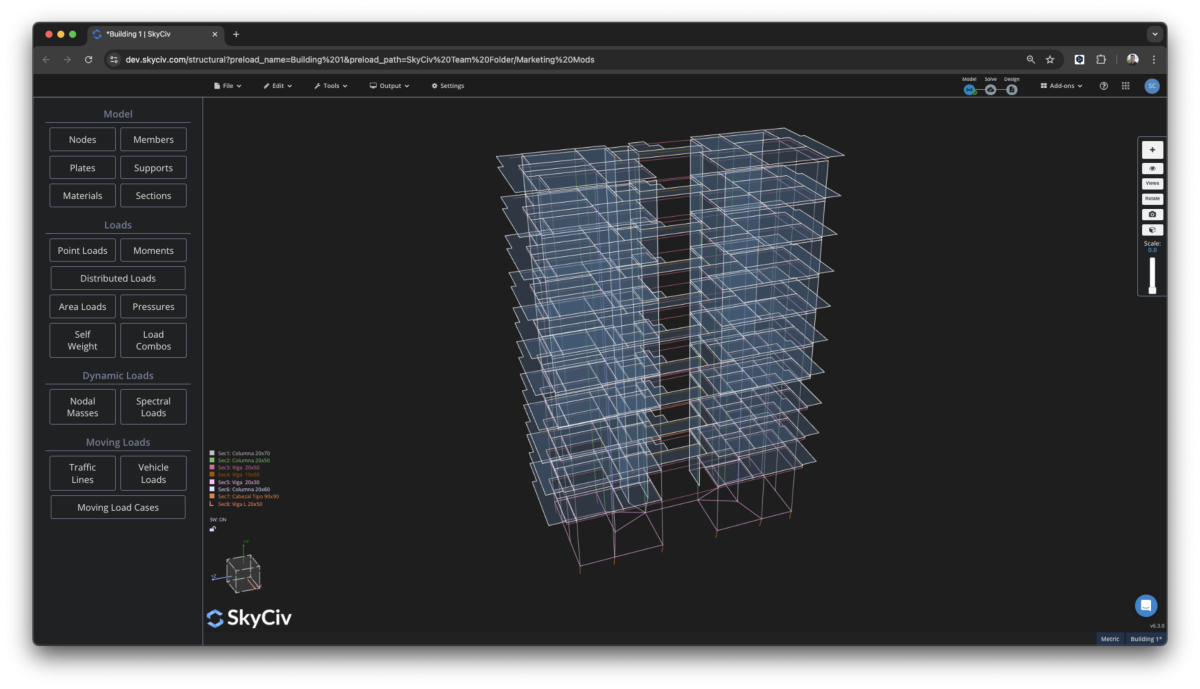Open the Nodes panel

click(x=81, y=139)
